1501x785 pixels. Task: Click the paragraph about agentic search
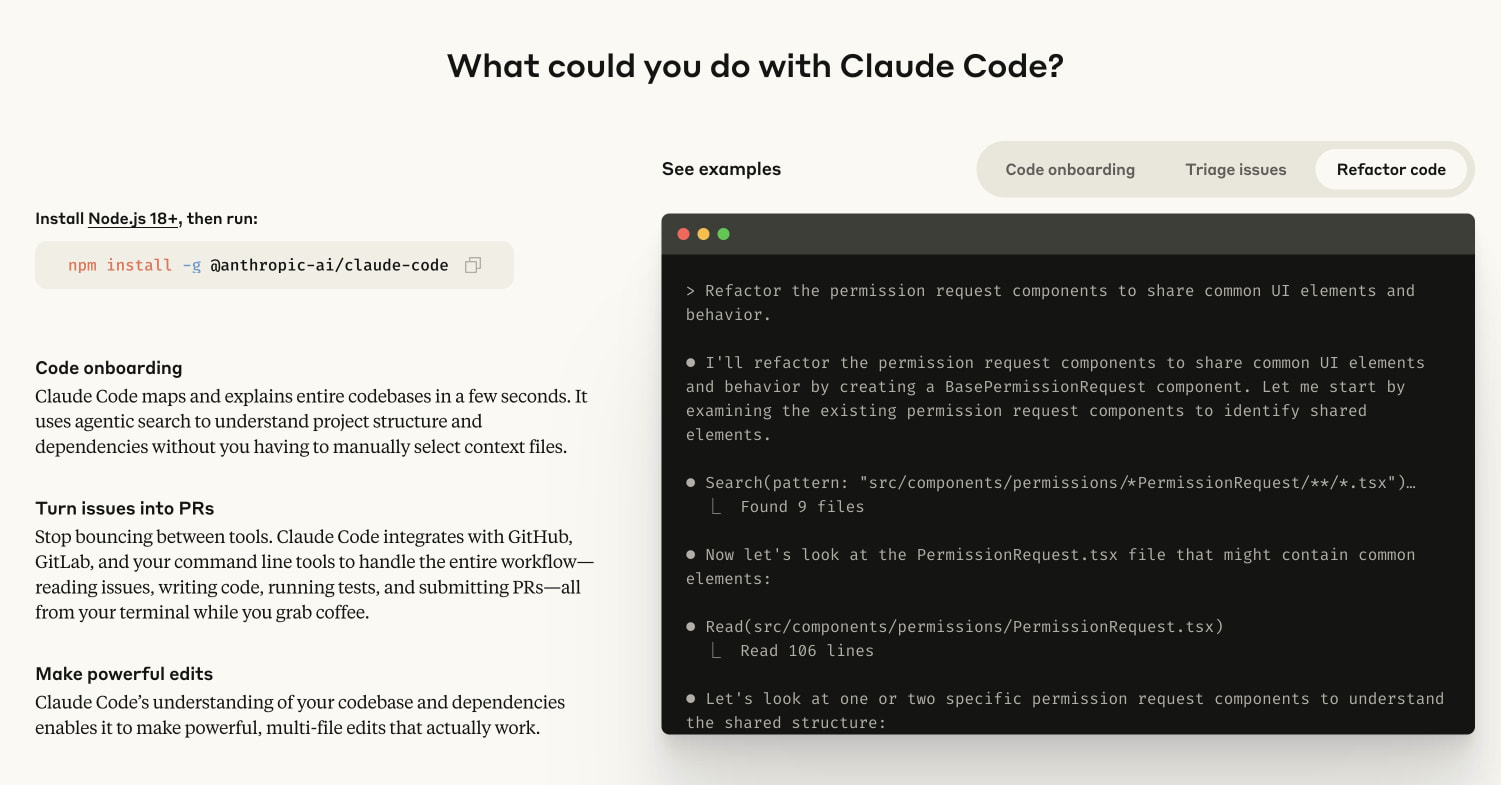pyautogui.click(x=311, y=421)
